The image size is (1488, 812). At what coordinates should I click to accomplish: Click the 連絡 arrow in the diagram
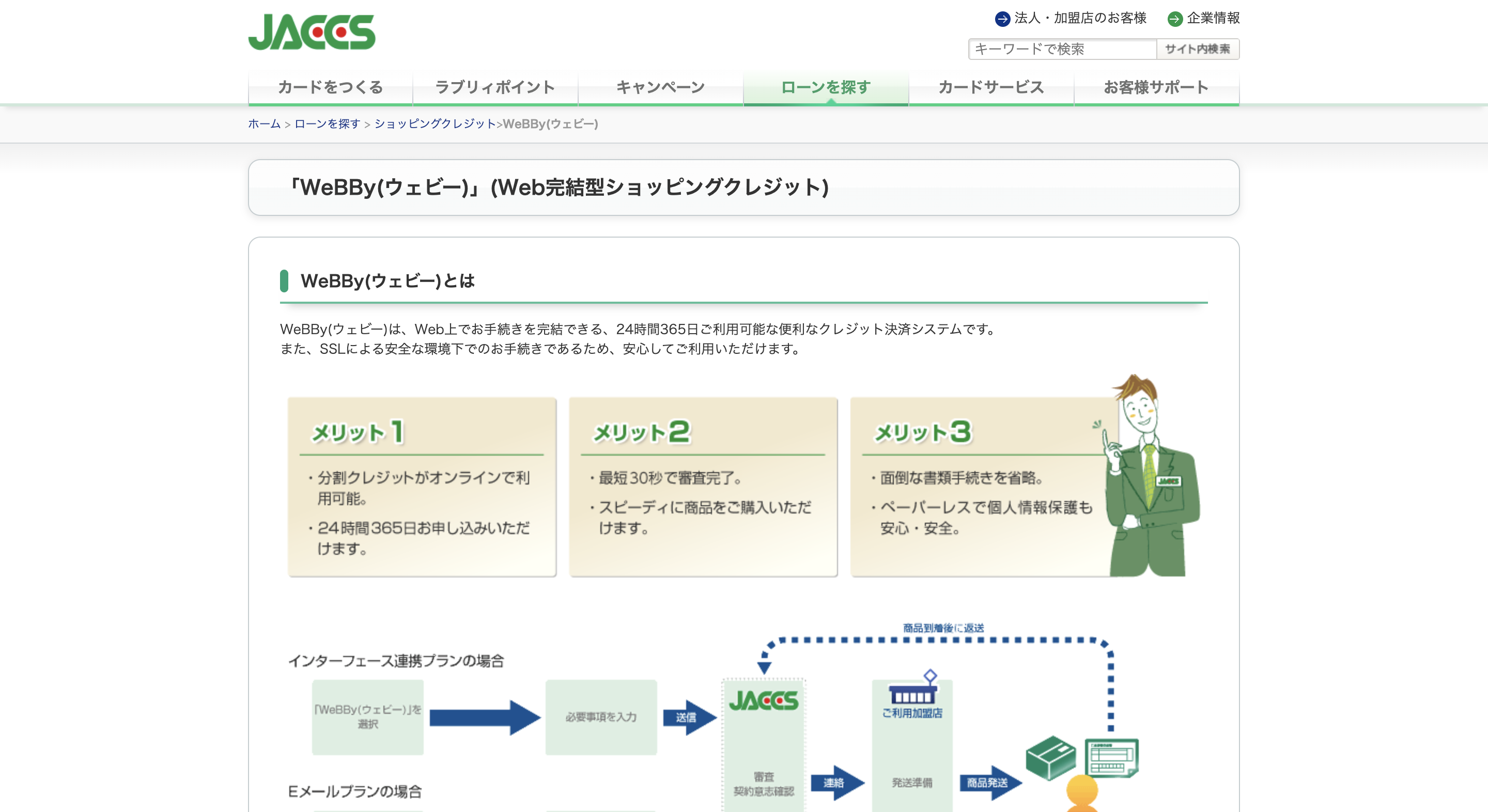(x=838, y=783)
